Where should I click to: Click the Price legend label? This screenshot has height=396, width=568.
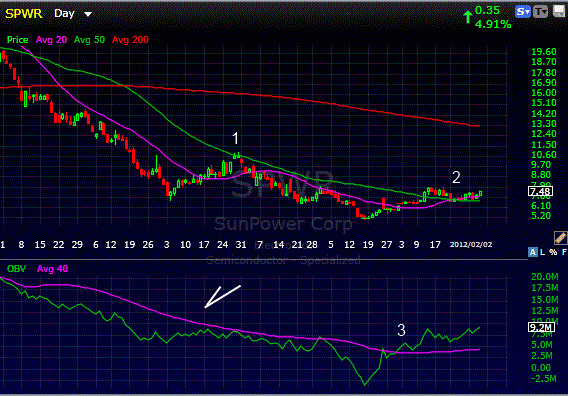click(x=17, y=40)
